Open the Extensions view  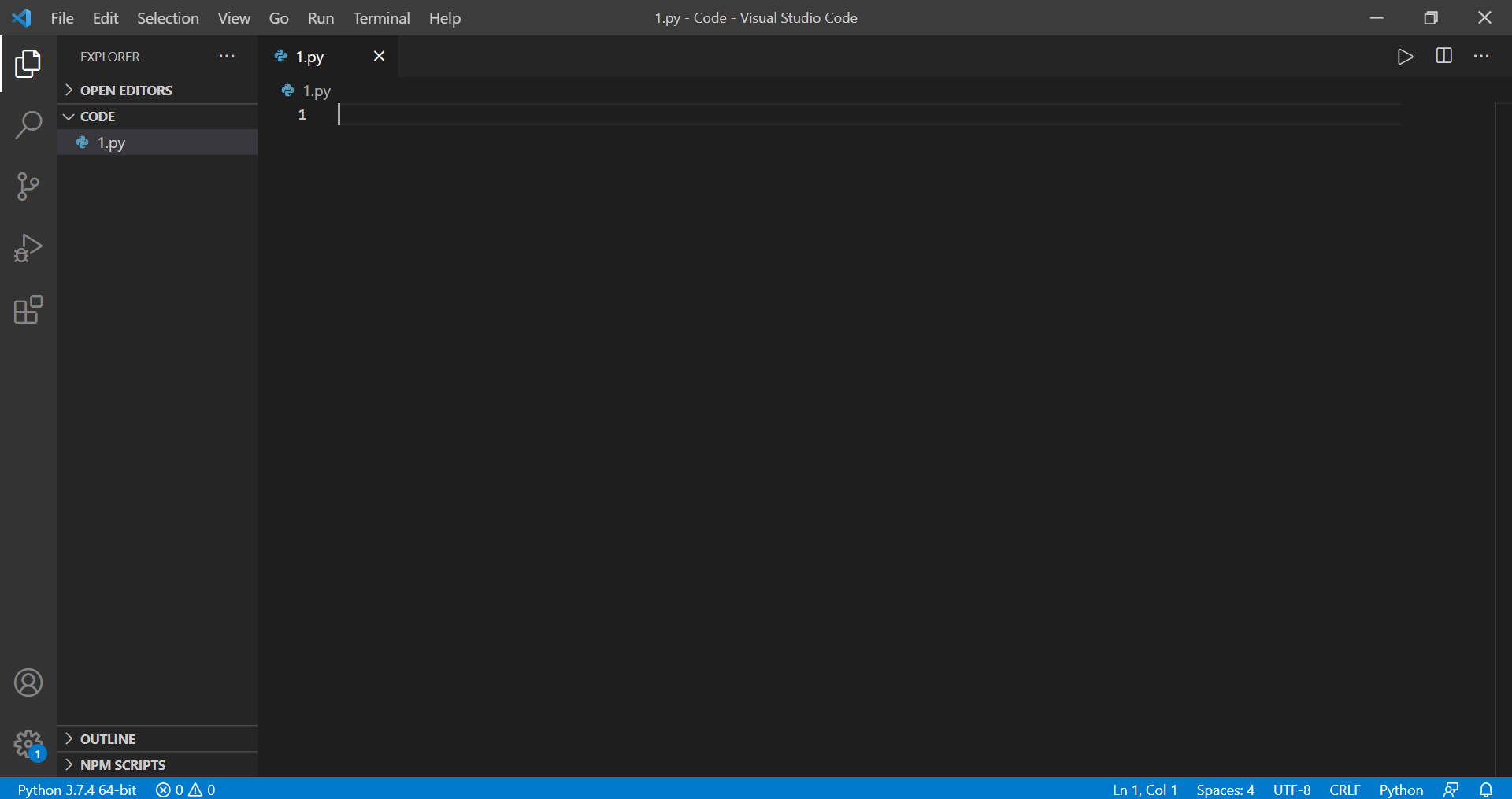click(28, 309)
